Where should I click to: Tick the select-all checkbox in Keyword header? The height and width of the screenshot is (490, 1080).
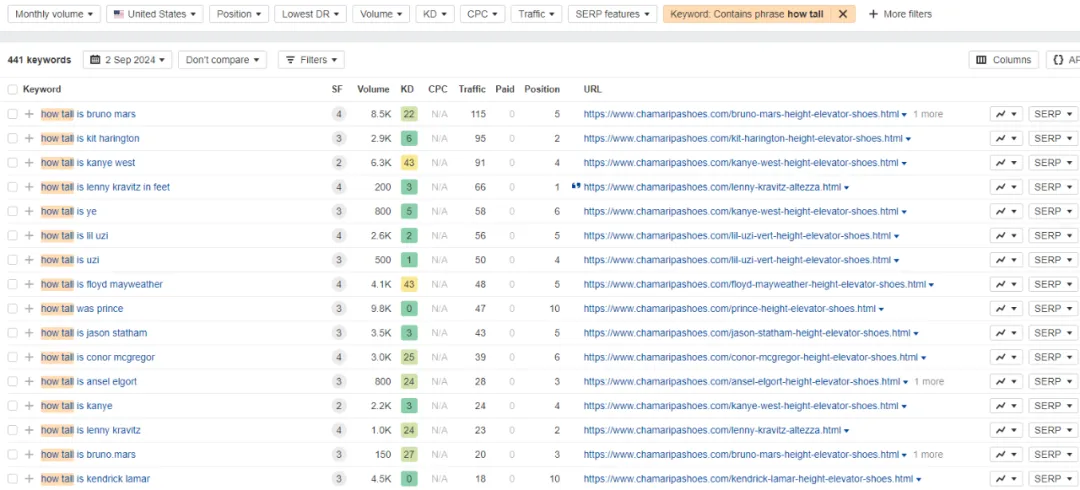click(x=12, y=89)
